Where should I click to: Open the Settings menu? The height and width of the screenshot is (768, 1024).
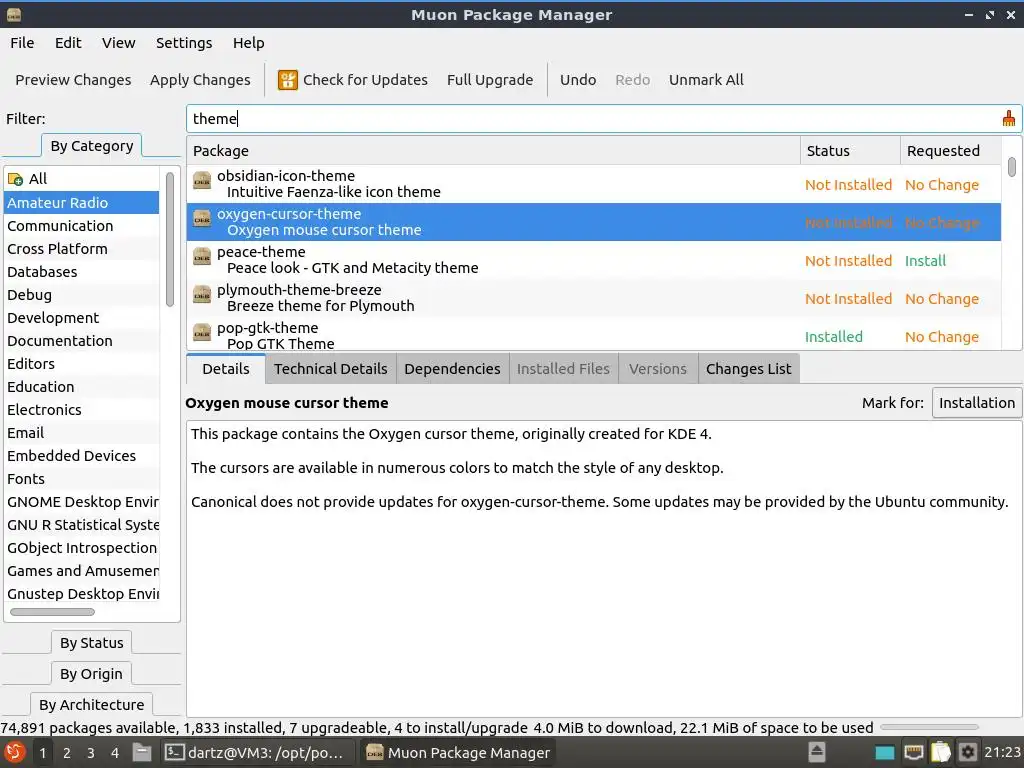tap(184, 43)
